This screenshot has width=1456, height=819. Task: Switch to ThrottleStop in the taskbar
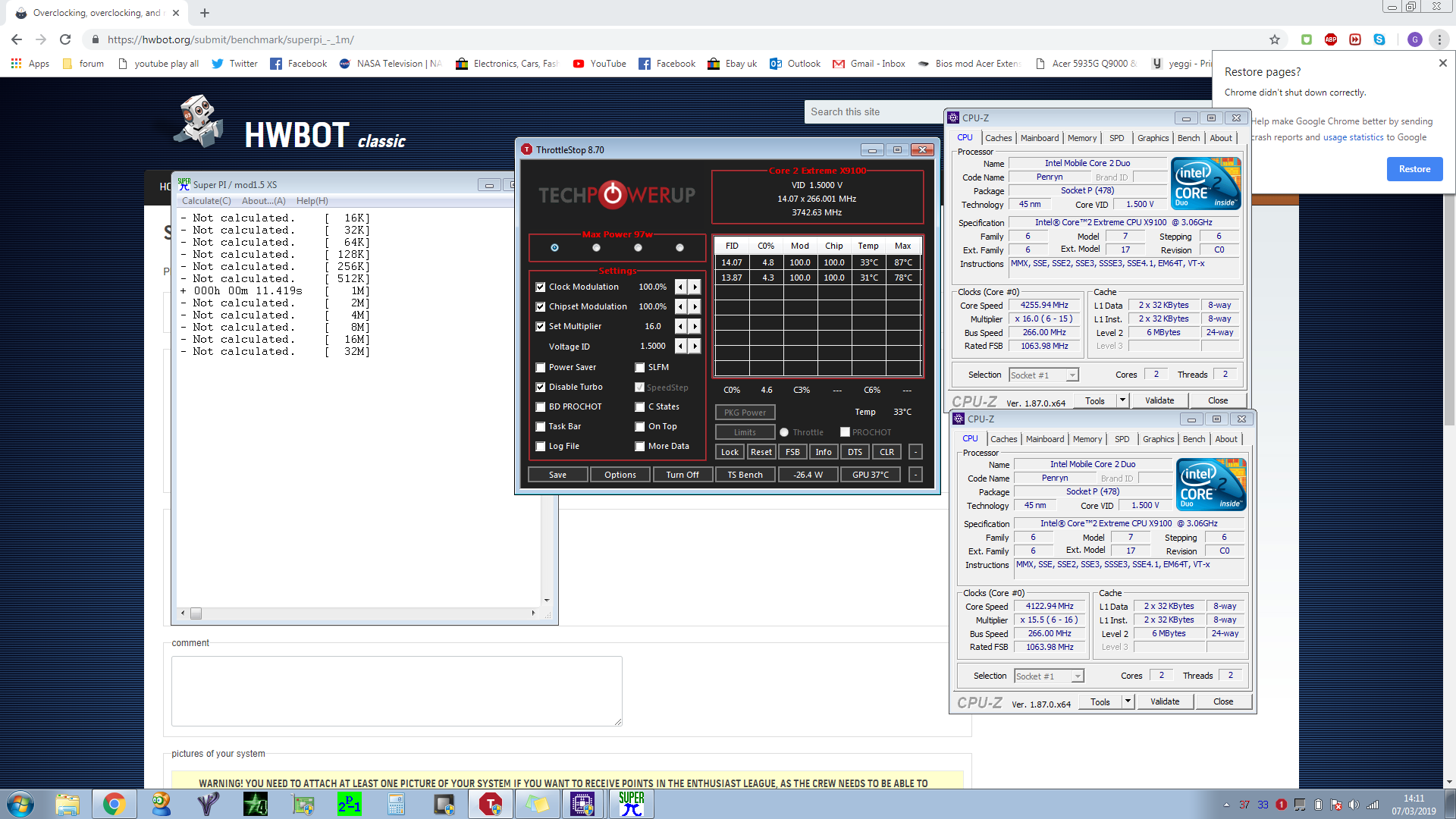[491, 804]
